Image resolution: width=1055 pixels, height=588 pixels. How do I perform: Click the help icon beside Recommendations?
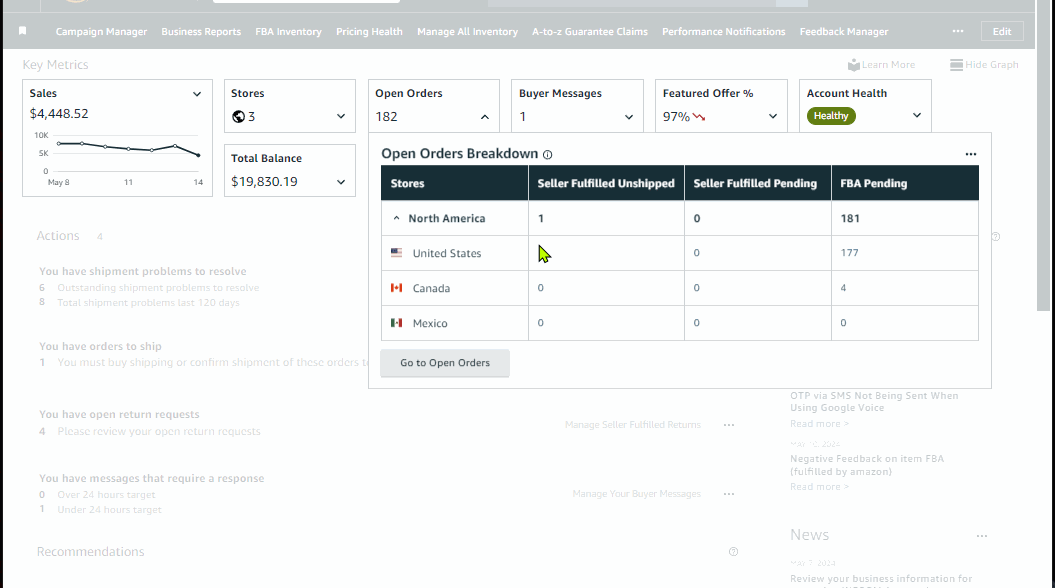[733, 552]
